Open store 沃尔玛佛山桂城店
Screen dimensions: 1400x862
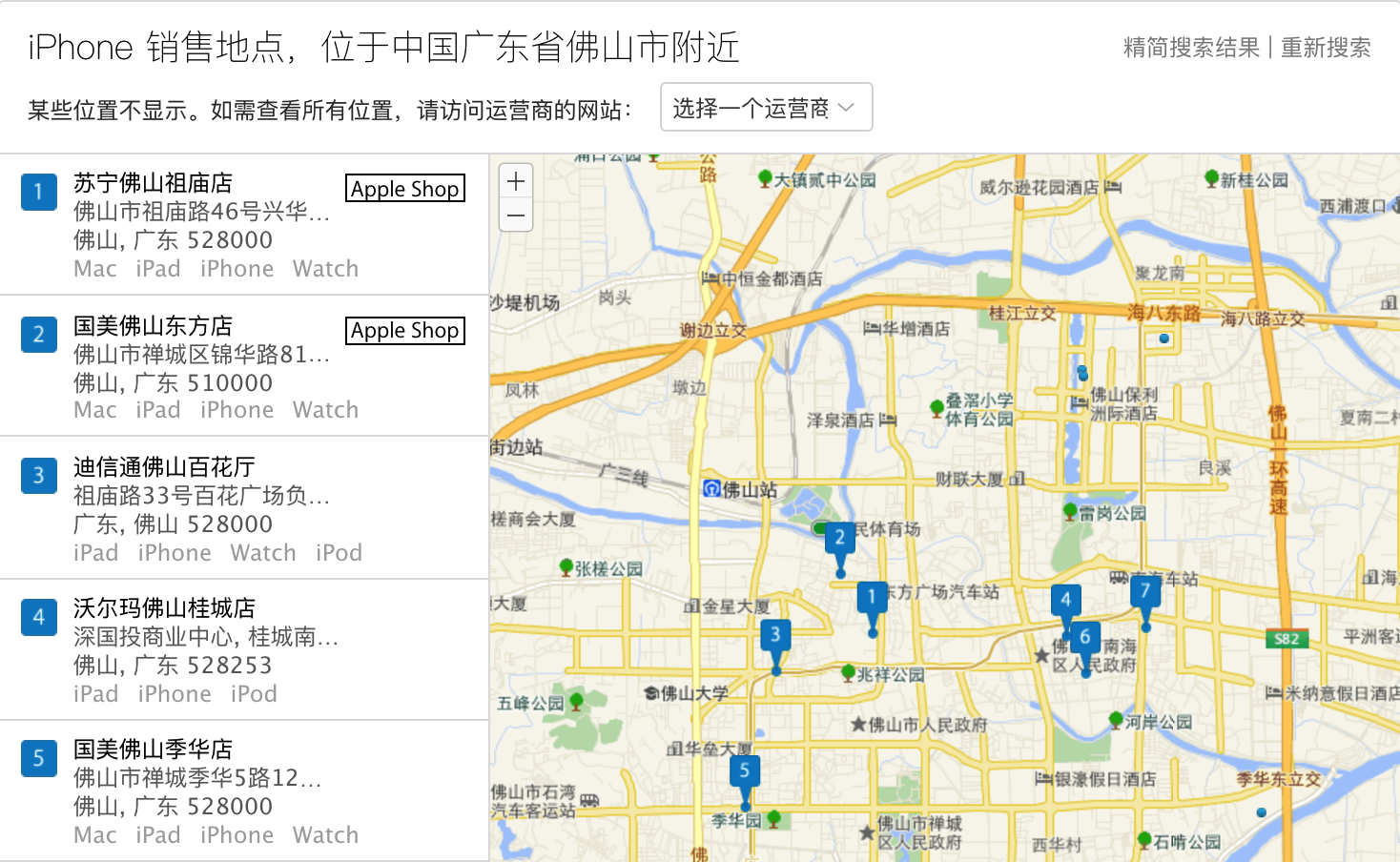point(164,608)
